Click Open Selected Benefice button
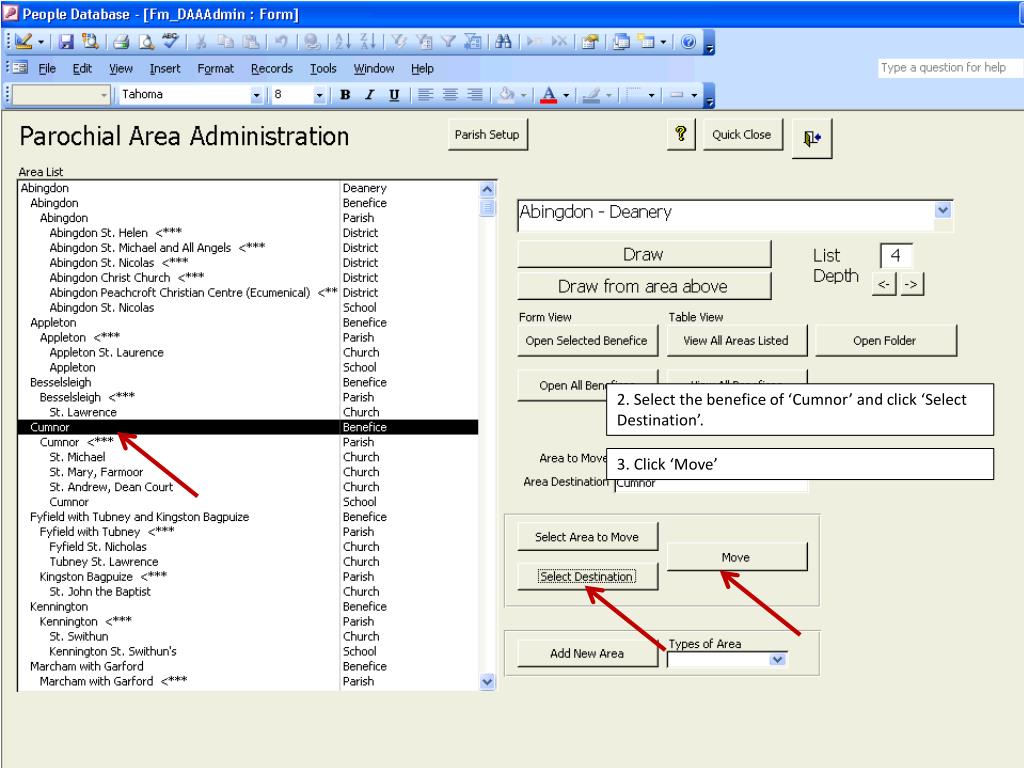The width and height of the screenshot is (1024, 768). pos(586,340)
